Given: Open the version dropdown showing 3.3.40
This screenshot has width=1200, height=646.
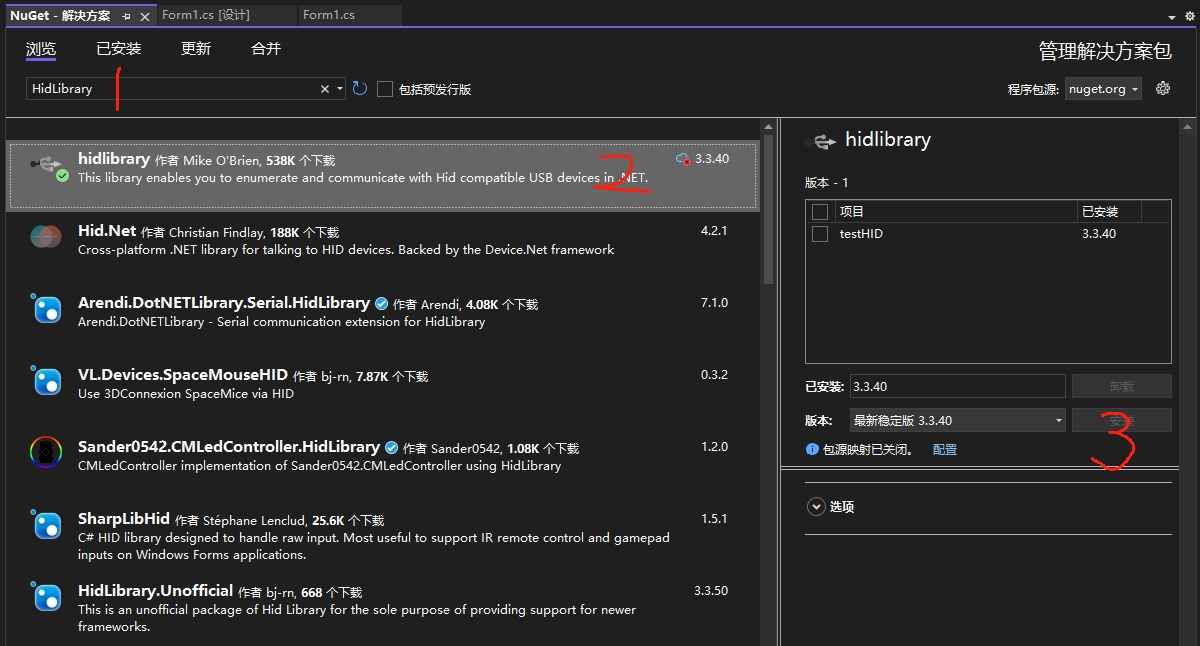Looking at the screenshot, I should (957, 421).
